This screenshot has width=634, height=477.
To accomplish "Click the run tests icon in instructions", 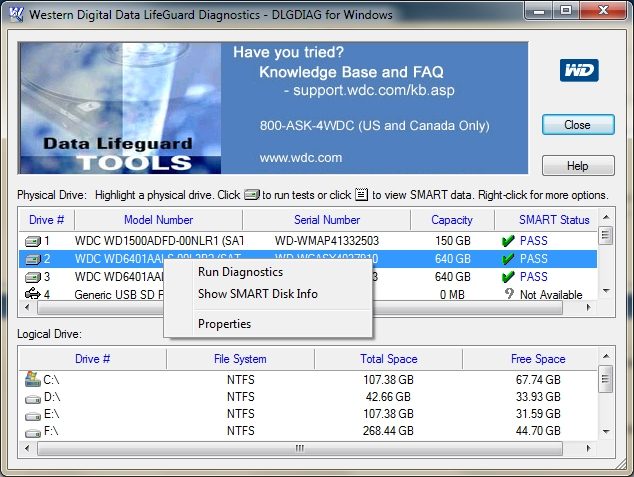I will coord(252,195).
